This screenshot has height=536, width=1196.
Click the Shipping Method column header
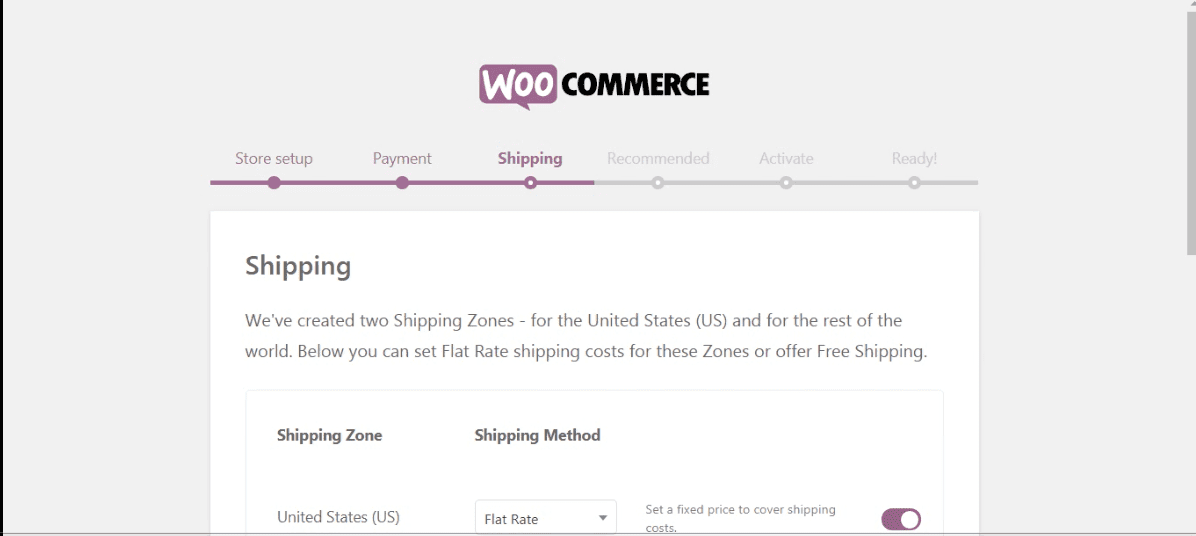537,435
